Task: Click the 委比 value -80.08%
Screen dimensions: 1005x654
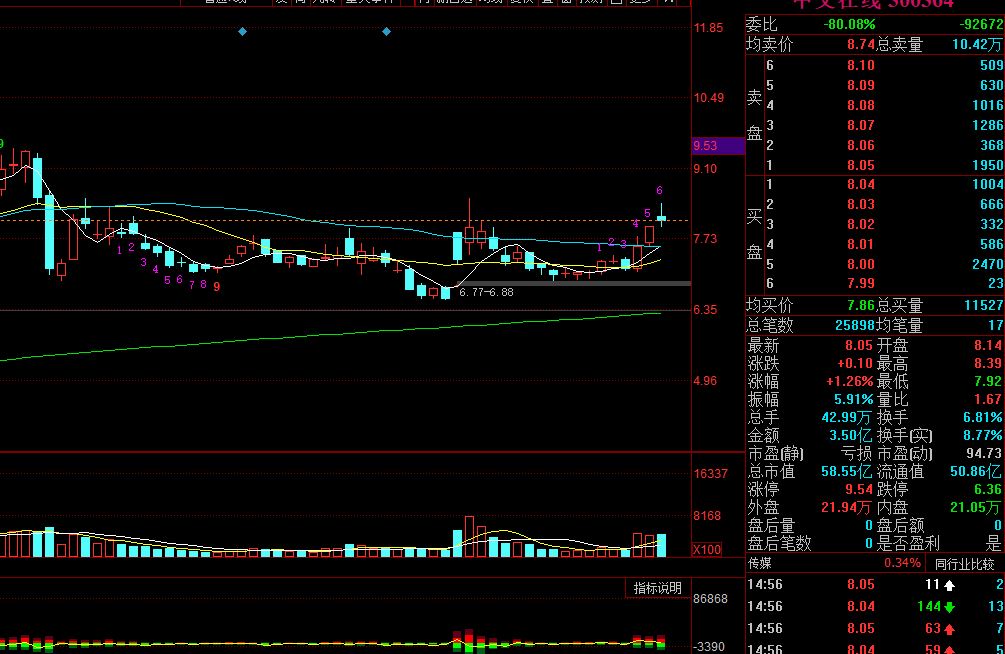Action: click(849, 24)
